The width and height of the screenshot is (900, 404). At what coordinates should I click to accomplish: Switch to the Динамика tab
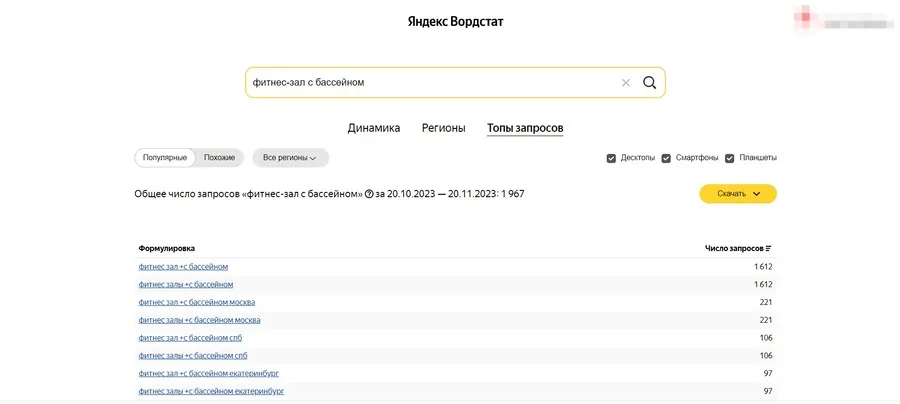374,128
